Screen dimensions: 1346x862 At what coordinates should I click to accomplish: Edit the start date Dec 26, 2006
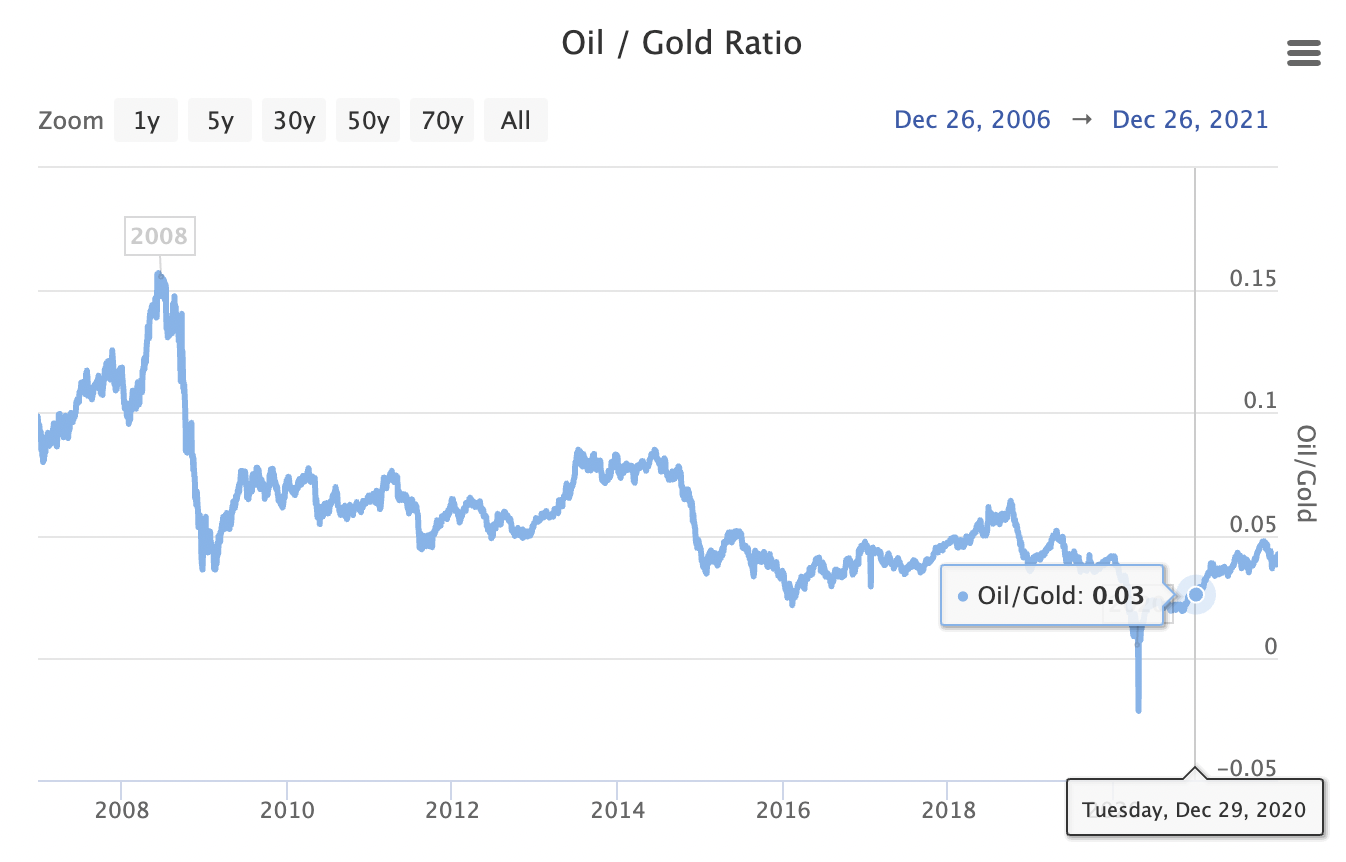point(972,120)
